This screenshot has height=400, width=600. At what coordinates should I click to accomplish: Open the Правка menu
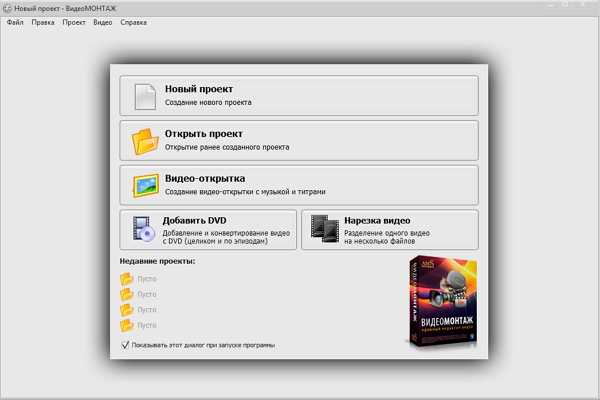click(x=43, y=22)
